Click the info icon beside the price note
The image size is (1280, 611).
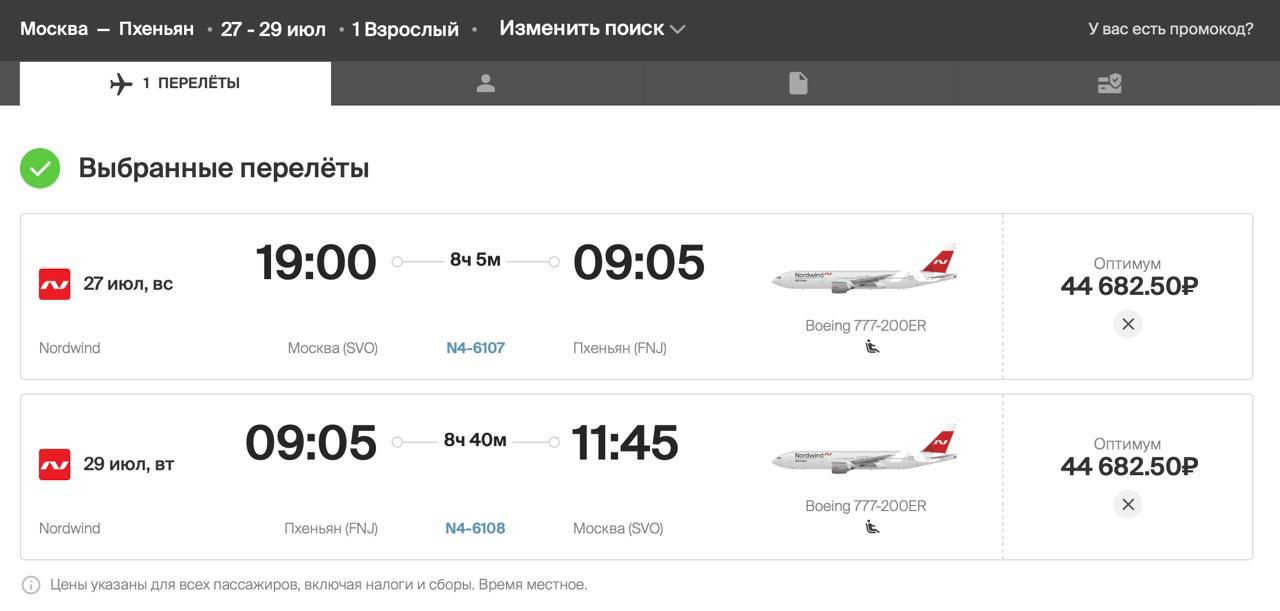(31, 585)
